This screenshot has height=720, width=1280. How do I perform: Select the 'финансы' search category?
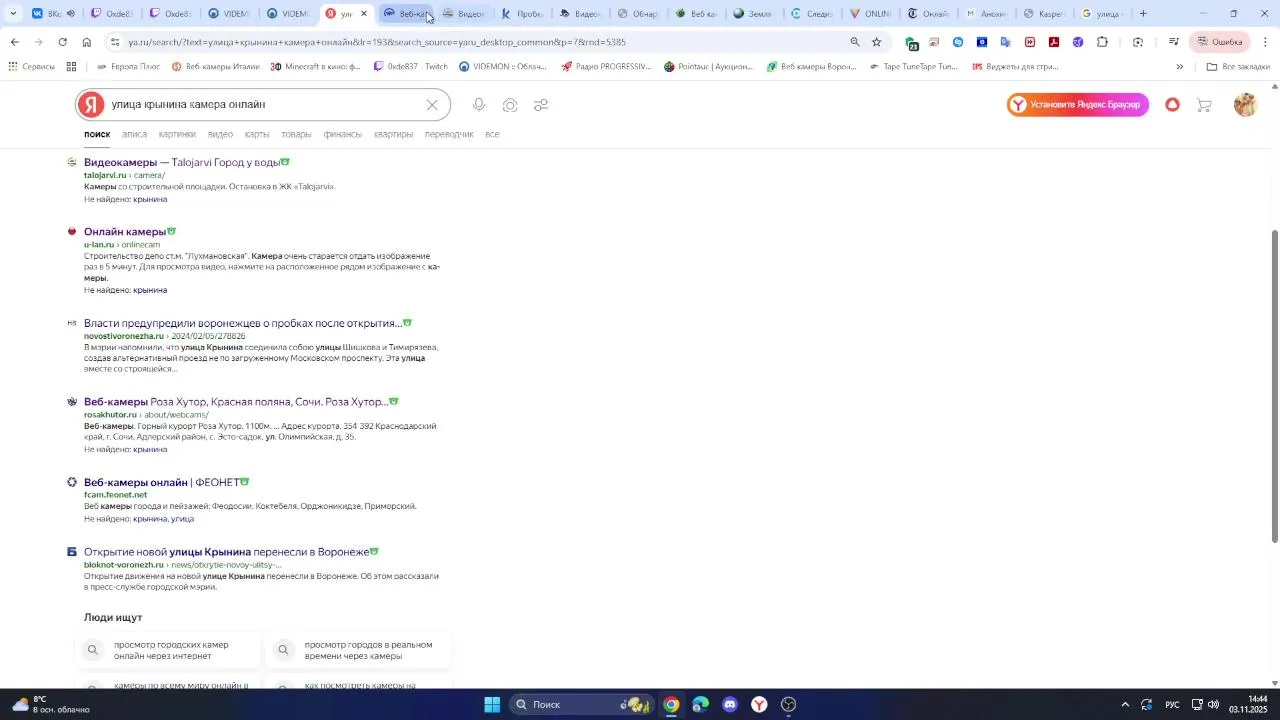click(x=343, y=134)
